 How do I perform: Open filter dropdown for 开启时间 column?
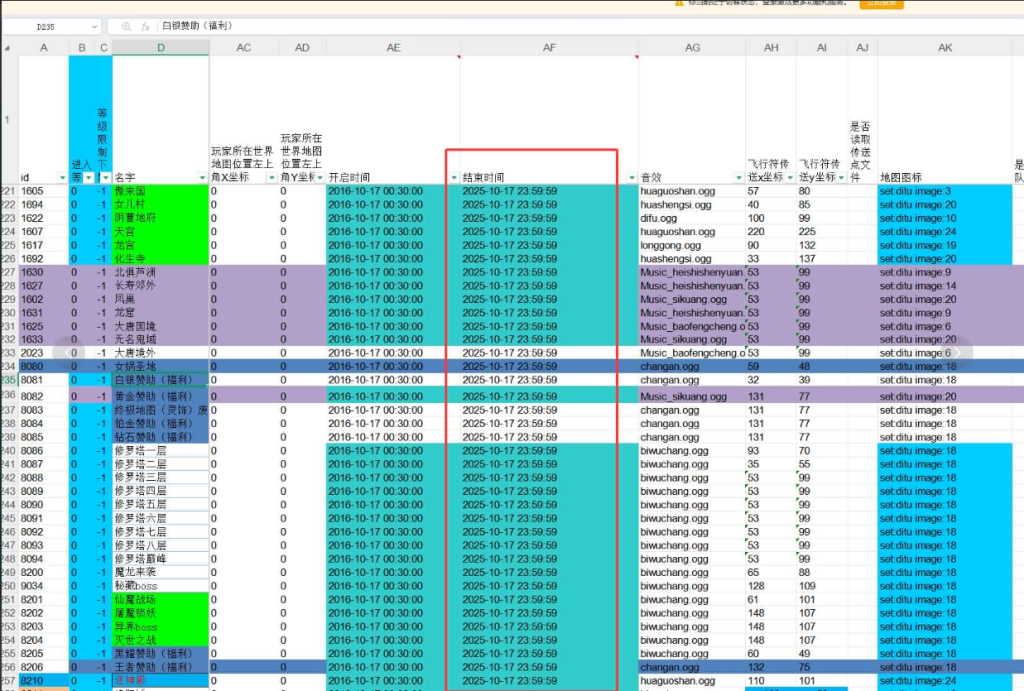(x=454, y=178)
